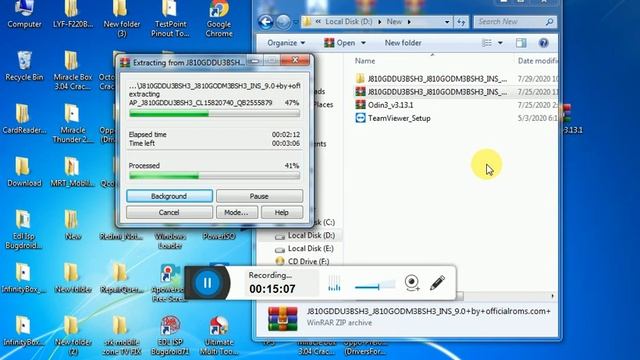Screen dimensions: 640x360
Task: Toggle the Explorer preview pane button
Action: coord(521,43)
